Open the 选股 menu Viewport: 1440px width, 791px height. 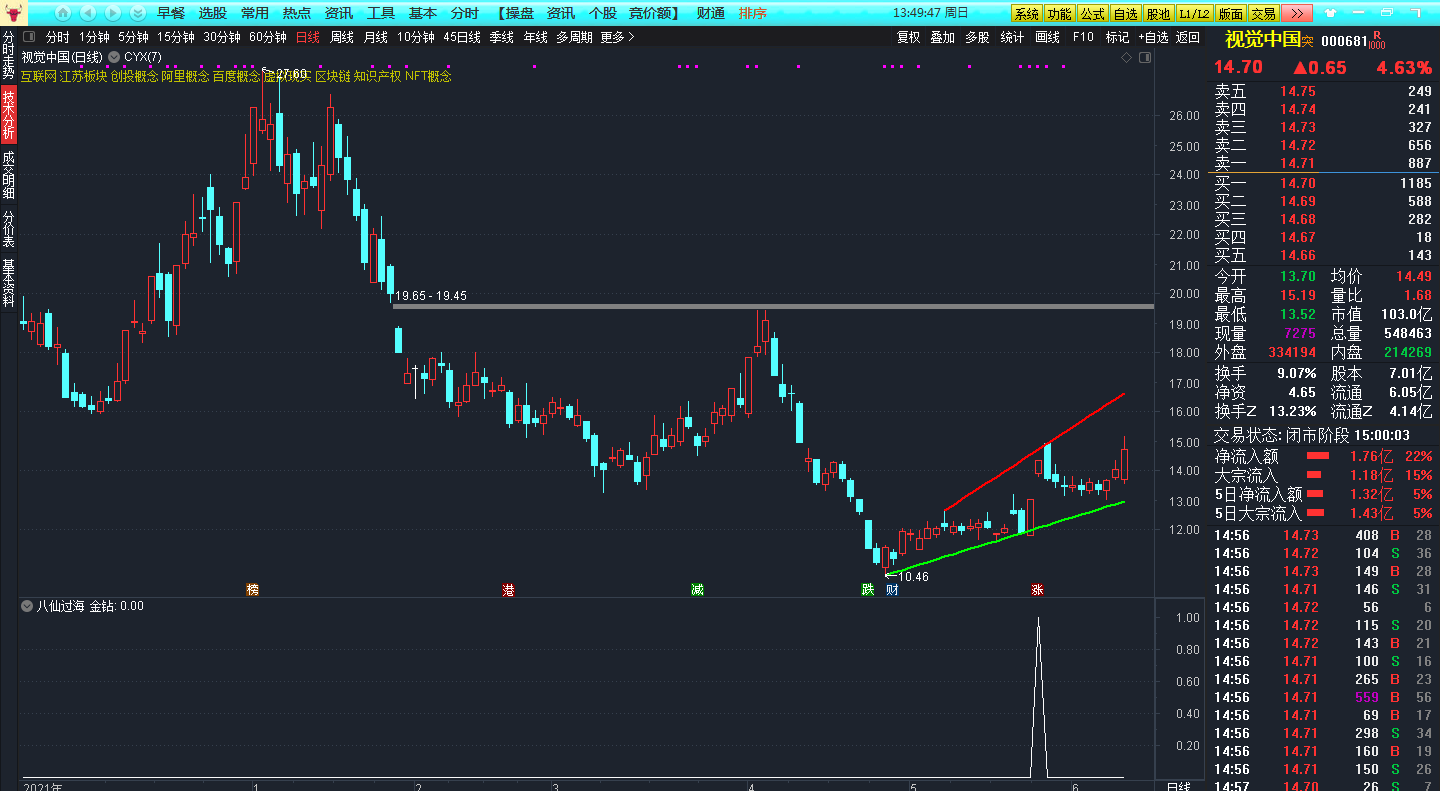coord(212,13)
